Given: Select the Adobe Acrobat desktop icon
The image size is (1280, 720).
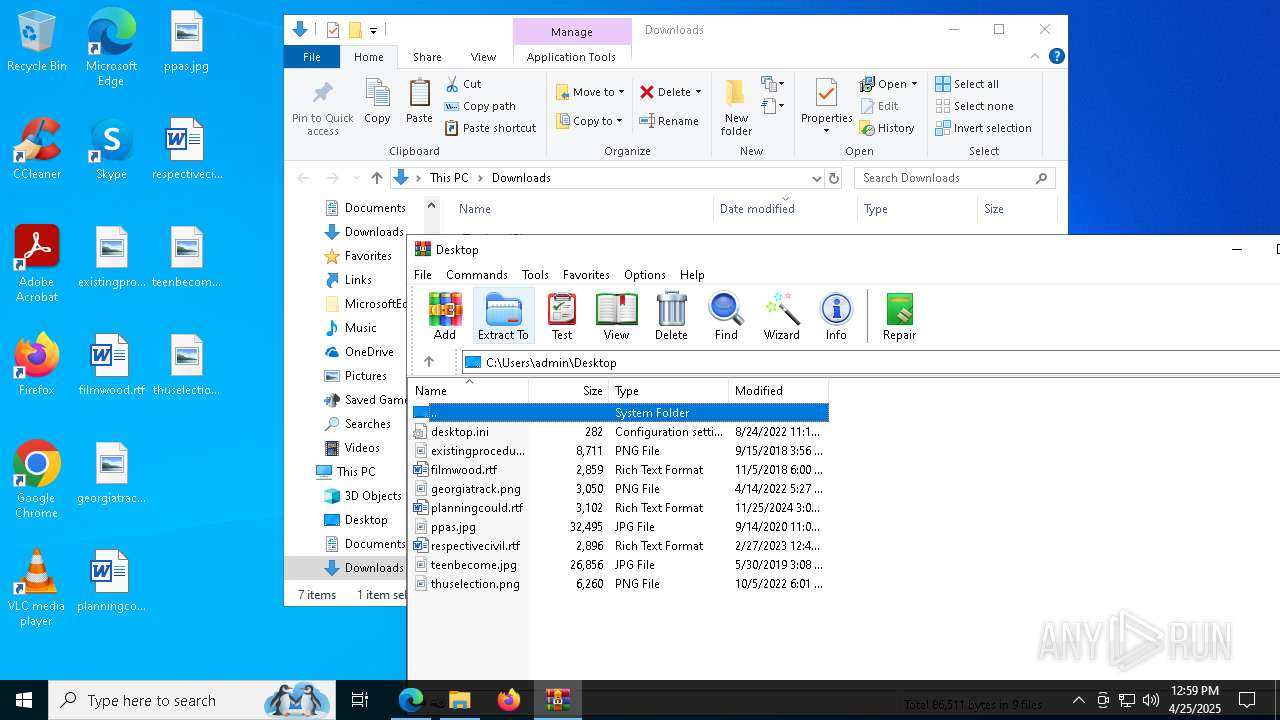Looking at the screenshot, I should pyautogui.click(x=37, y=264).
